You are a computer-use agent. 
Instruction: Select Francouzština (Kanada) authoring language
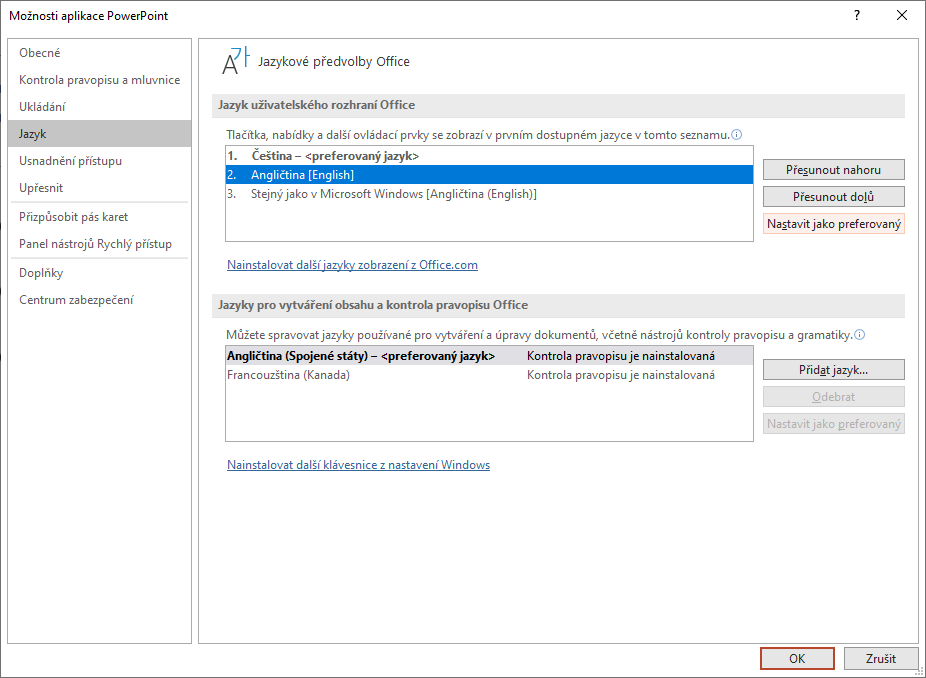(289, 375)
